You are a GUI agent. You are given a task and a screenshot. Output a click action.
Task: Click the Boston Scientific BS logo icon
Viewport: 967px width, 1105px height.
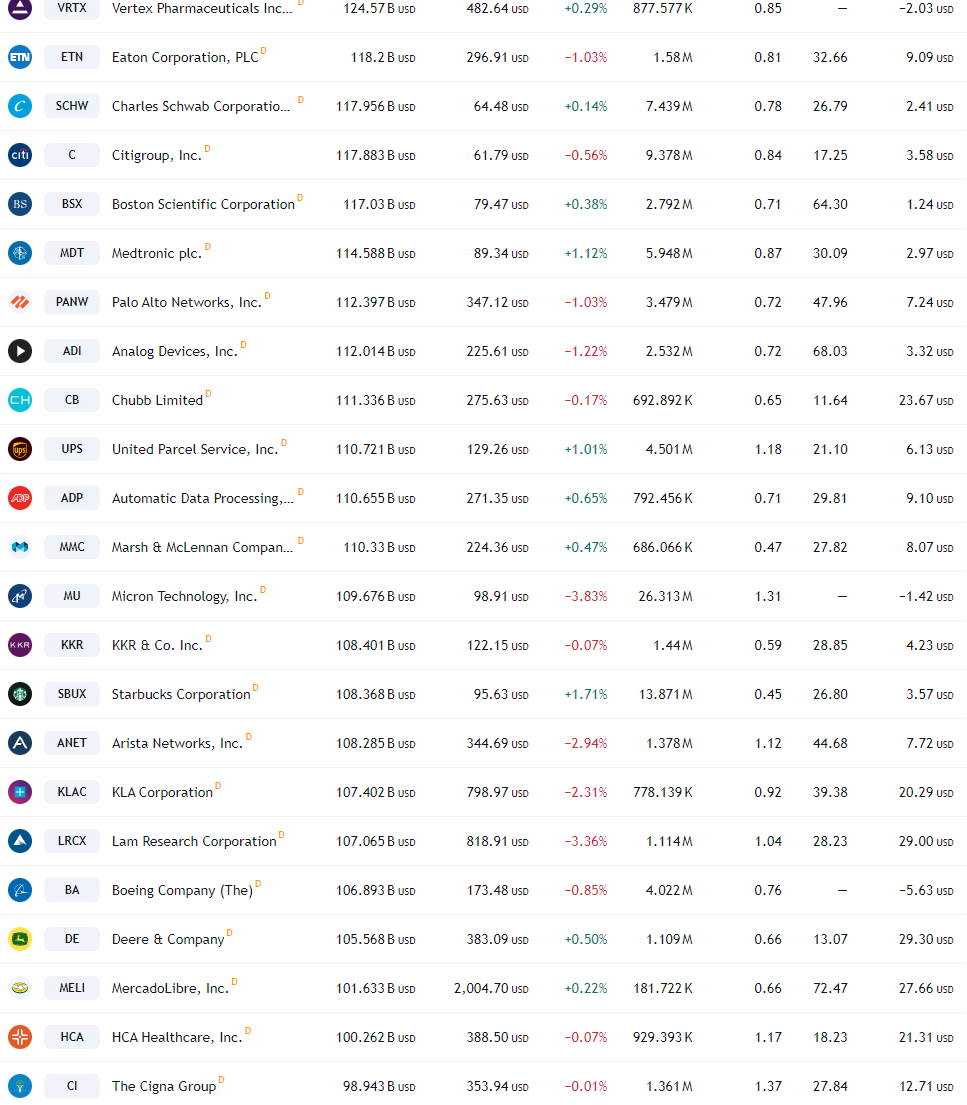(20, 204)
